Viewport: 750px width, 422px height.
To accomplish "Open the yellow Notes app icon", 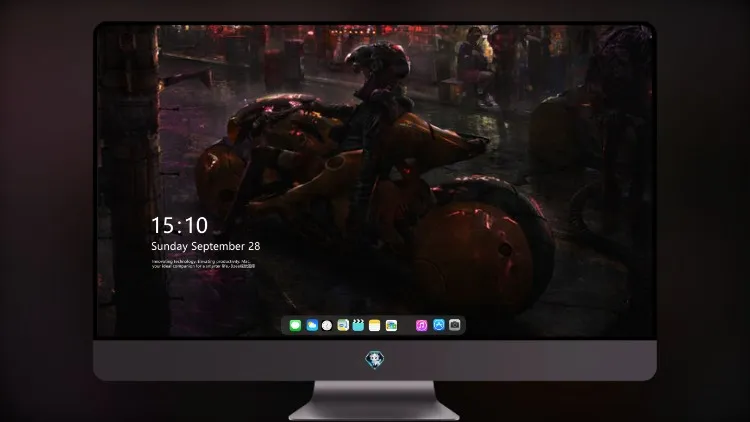I will (375, 325).
